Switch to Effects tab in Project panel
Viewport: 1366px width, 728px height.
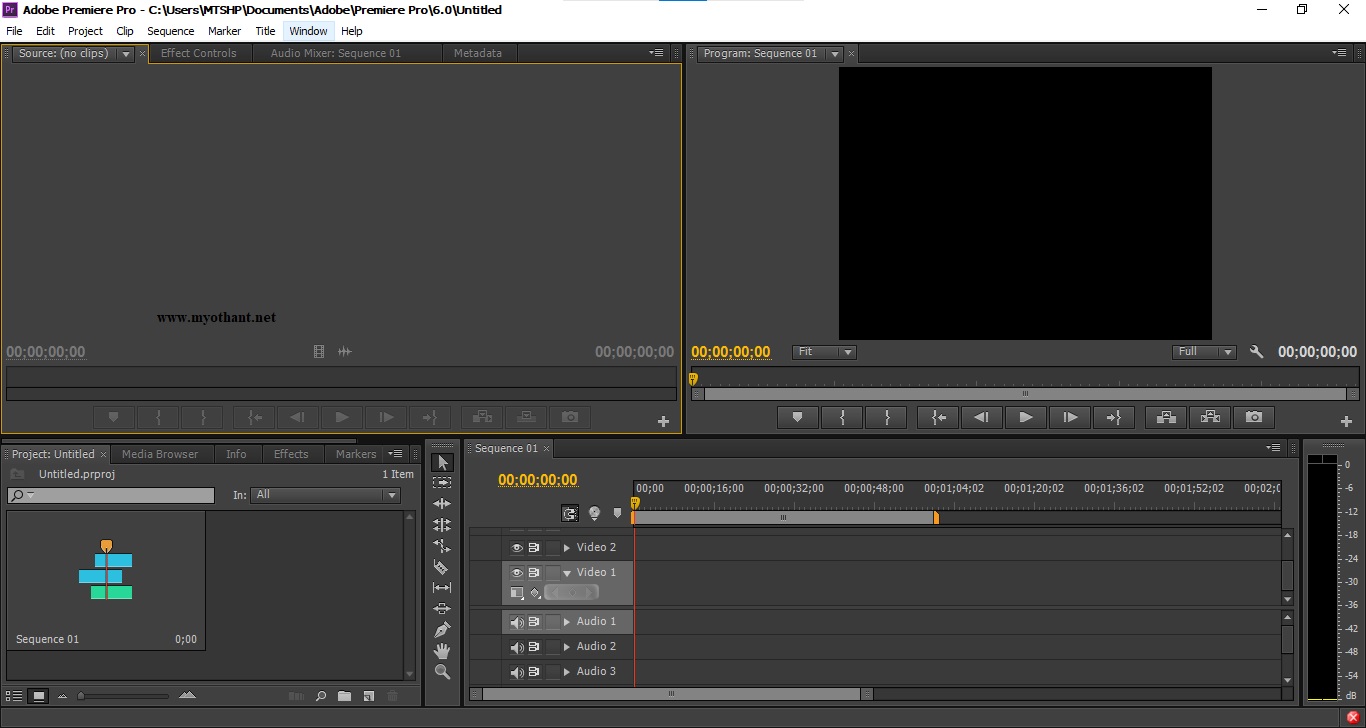tap(291, 454)
